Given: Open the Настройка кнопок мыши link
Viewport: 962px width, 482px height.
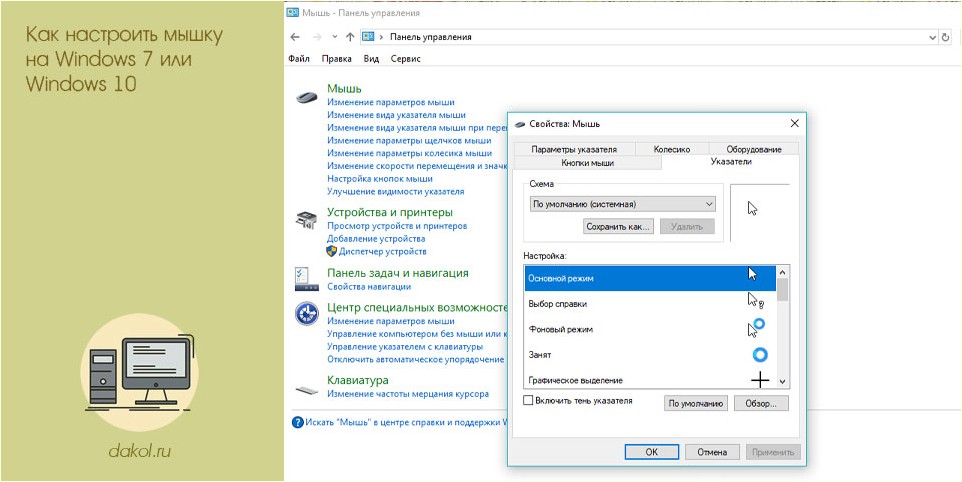Looking at the screenshot, I should pyautogui.click(x=380, y=178).
